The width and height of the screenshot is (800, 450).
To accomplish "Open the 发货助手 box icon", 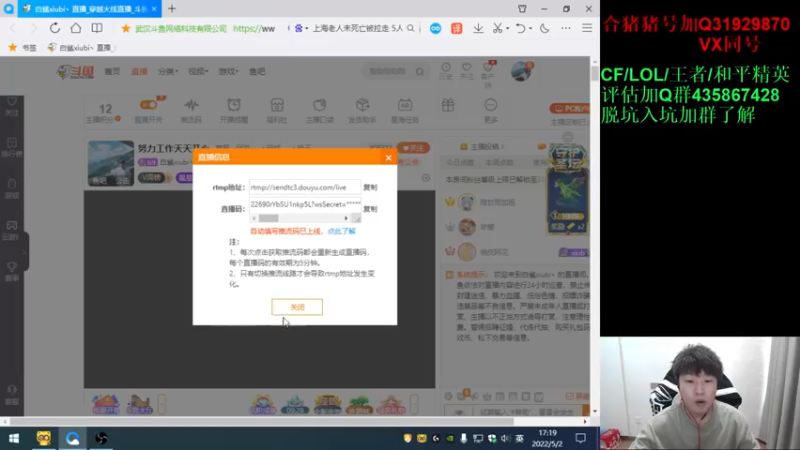I will click(362, 111).
